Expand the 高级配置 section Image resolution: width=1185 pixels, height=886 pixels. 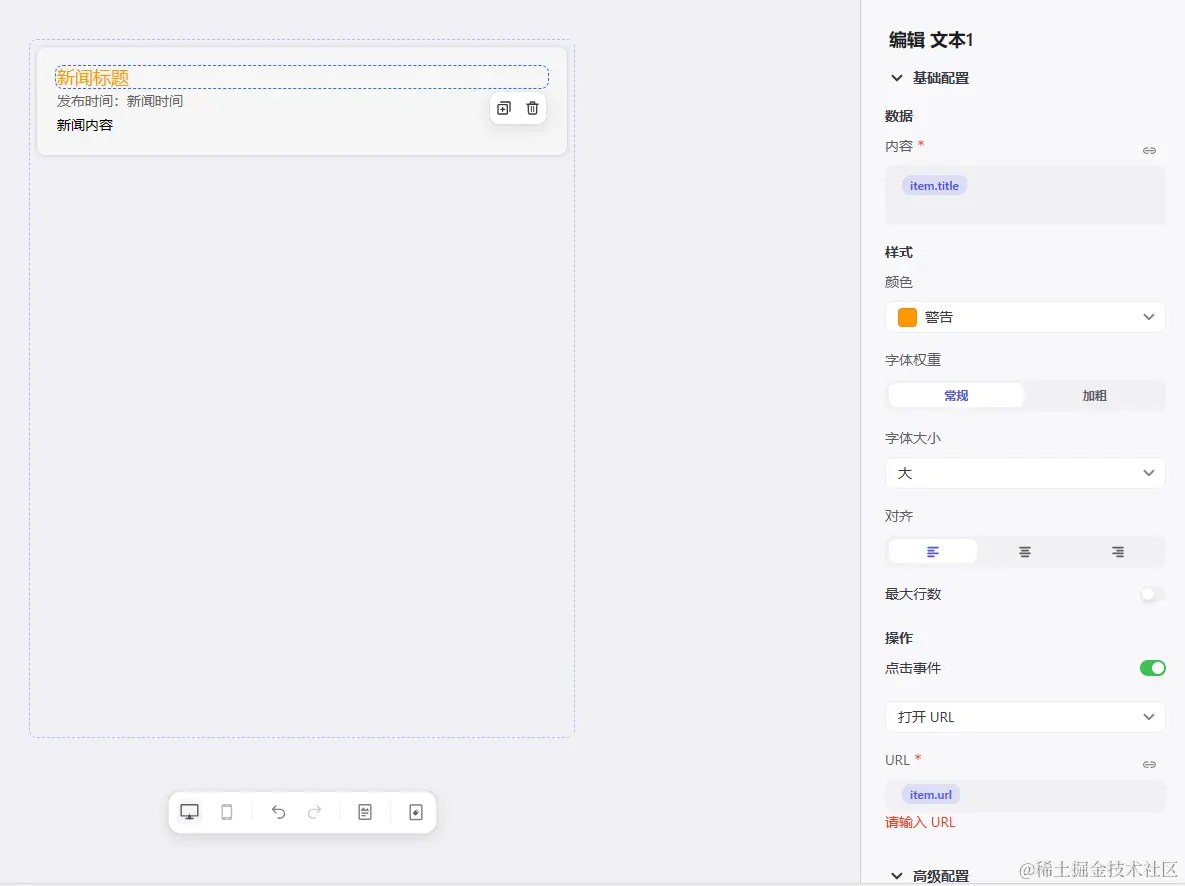pyautogui.click(x=897, y=874)
